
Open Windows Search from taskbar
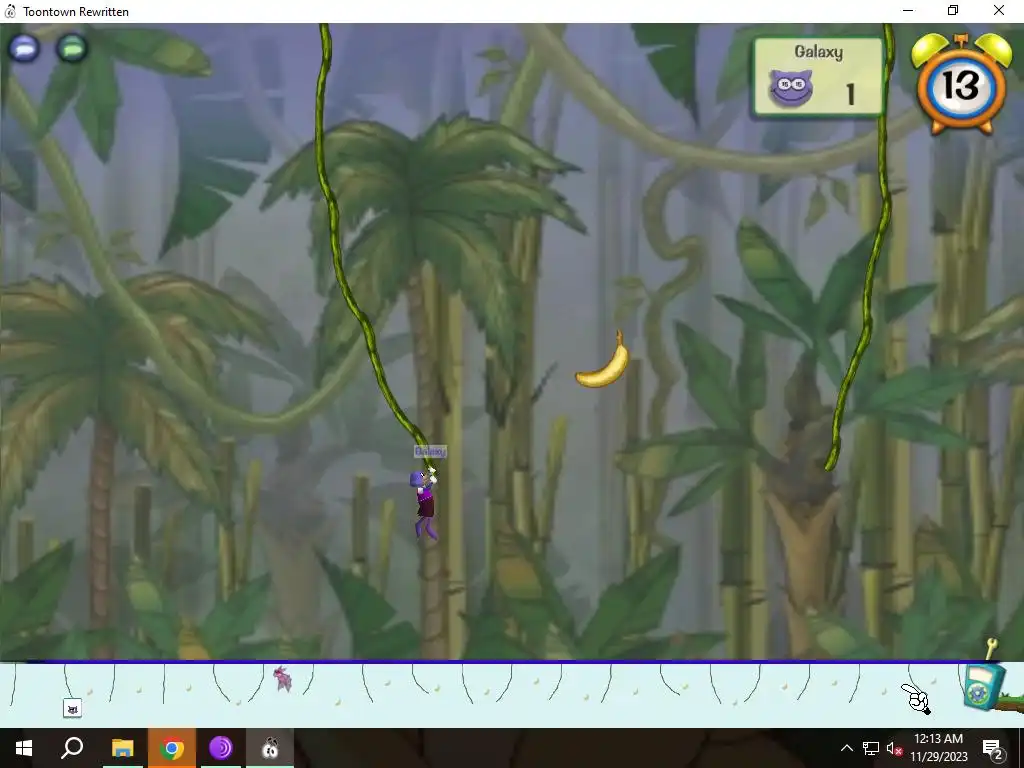pos(72,748)
